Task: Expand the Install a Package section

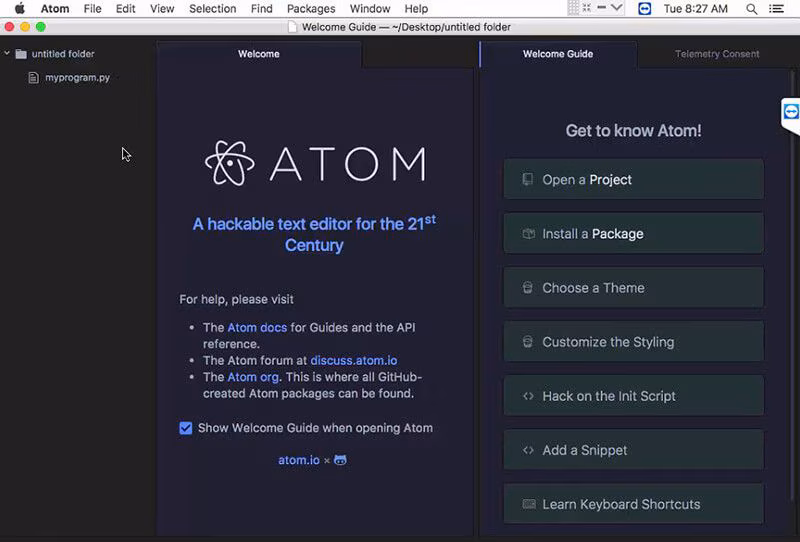Action: [634, 234]
